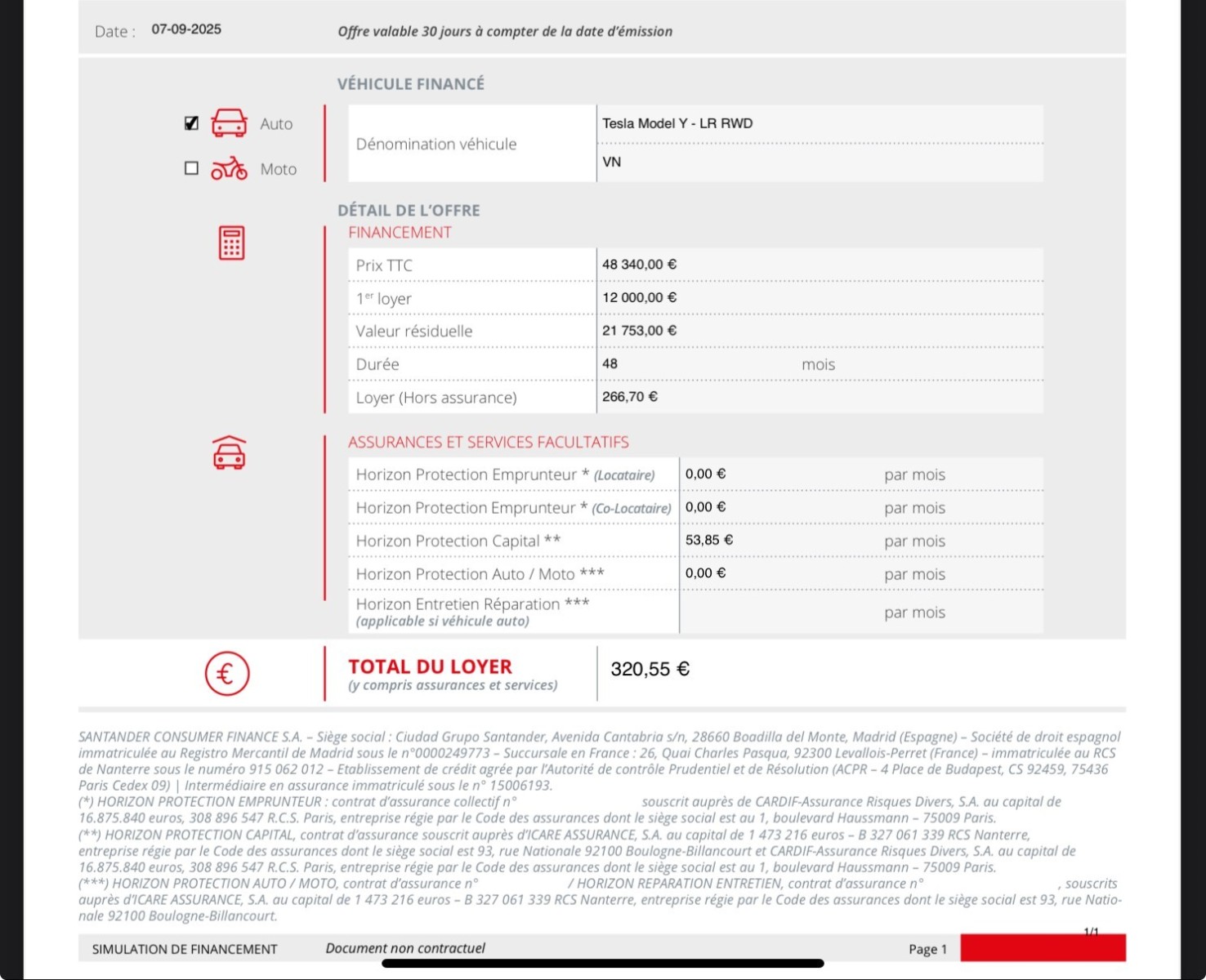This screenshot has height=980, width=1206.
Task: Click the '1er loyer' row label
Action: tap(383, 299)
